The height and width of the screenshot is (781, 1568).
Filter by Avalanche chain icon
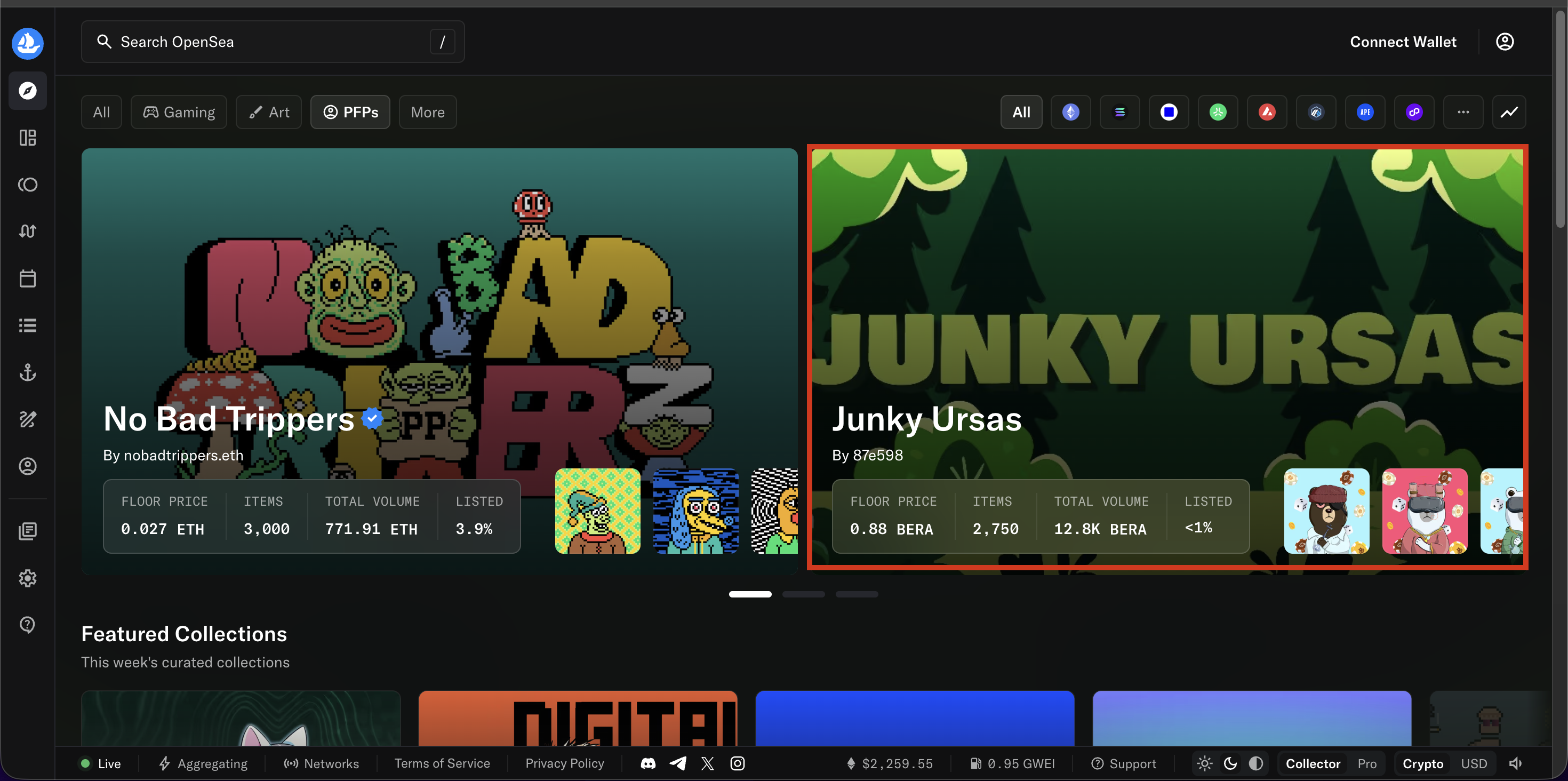coord(1267,112)
